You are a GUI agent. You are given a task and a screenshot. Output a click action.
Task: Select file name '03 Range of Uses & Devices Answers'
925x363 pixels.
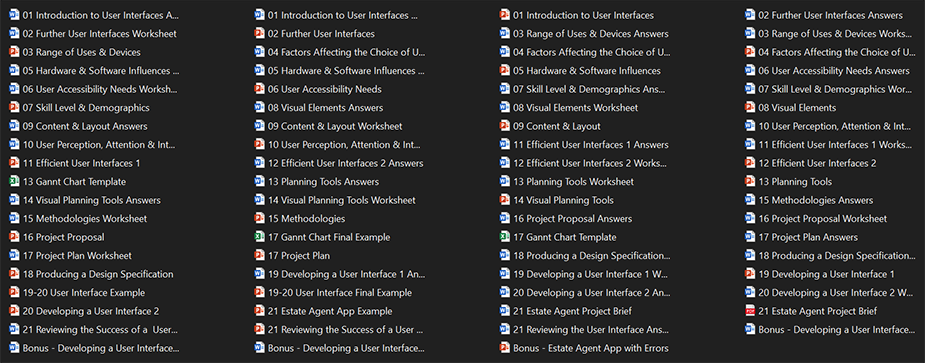[x=591, y=34]
